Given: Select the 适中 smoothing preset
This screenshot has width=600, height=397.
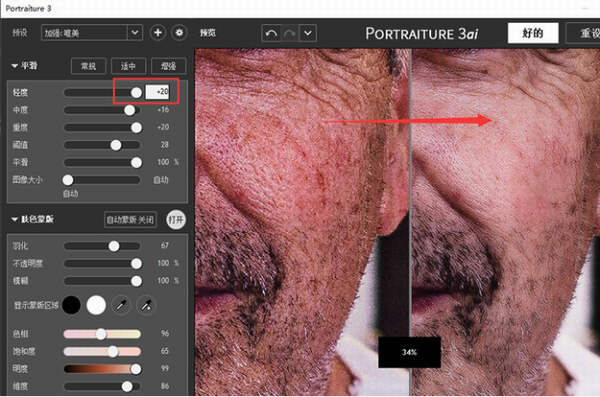Looking at the screenshot, I should tap(128, 66).
